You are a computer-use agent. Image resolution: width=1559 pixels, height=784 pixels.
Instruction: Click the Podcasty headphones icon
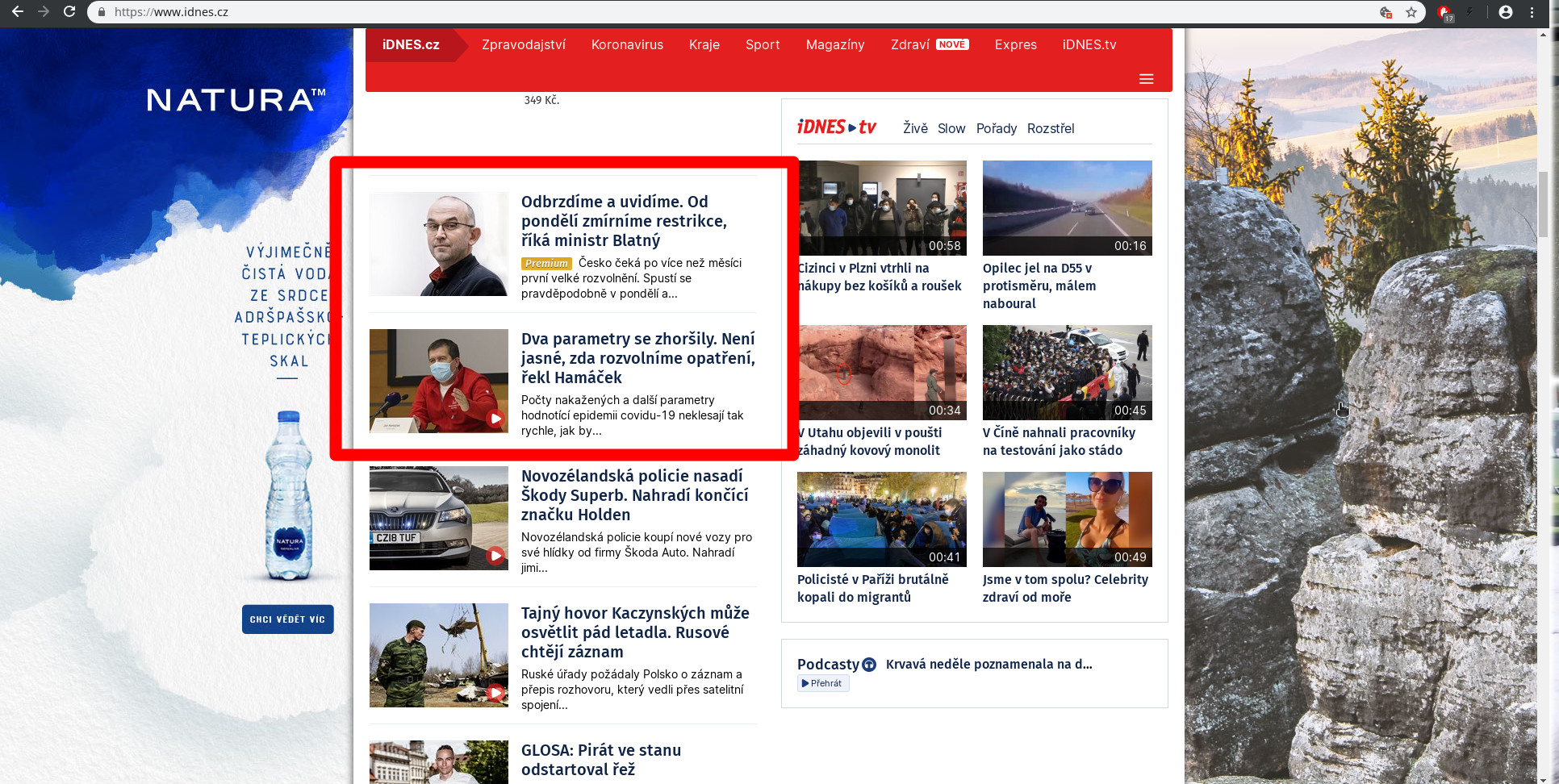click(x=869, y=665)
